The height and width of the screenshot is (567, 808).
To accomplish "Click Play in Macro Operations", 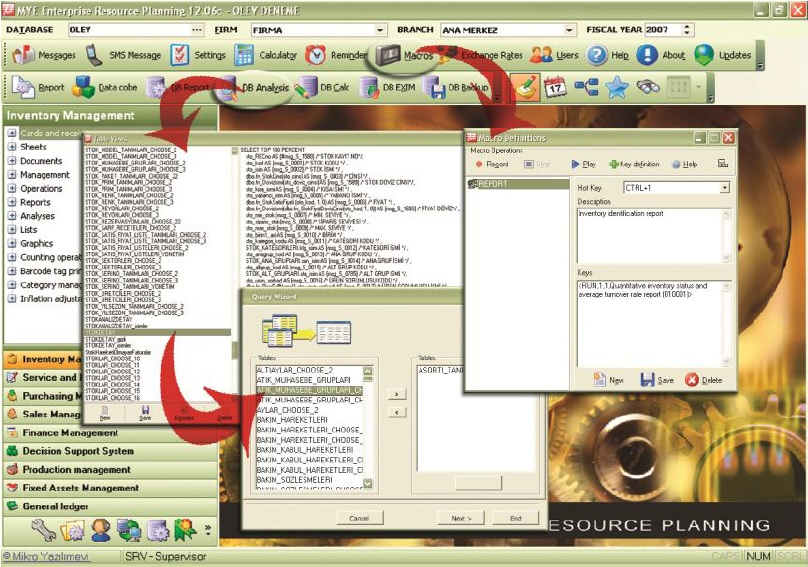I will [x=583, y=164].
